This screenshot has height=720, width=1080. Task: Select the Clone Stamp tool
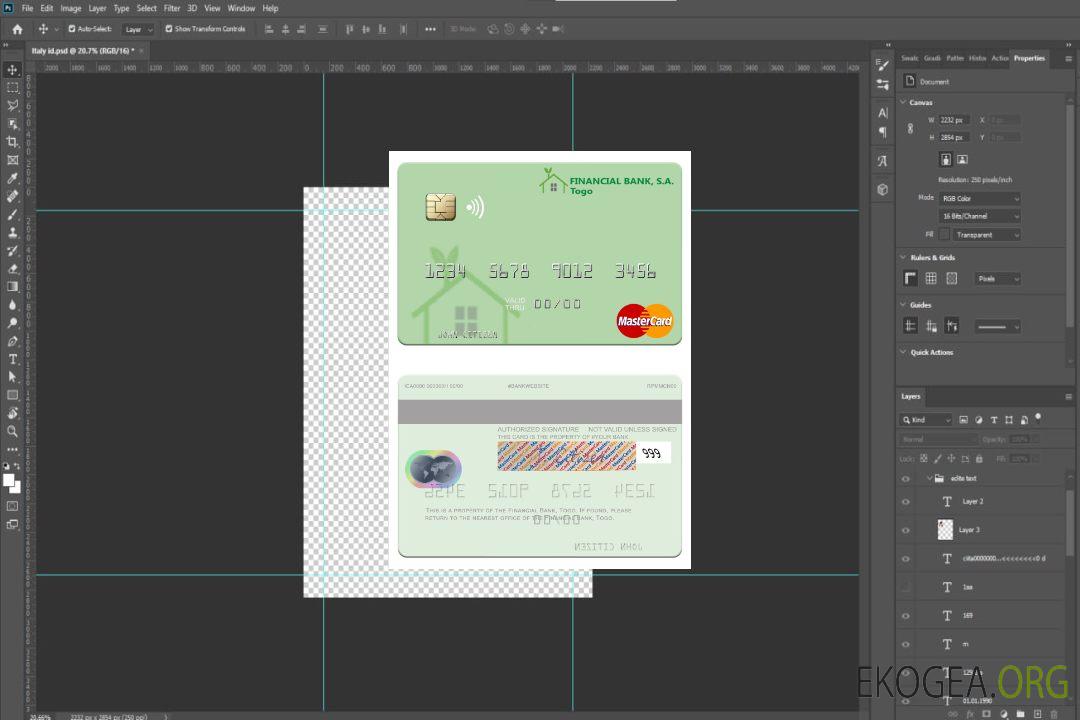(12, 232)
